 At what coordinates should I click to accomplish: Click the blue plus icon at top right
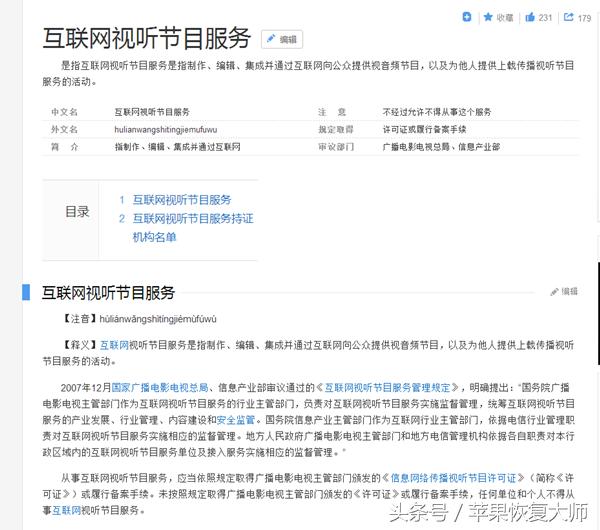coord(467,17)
